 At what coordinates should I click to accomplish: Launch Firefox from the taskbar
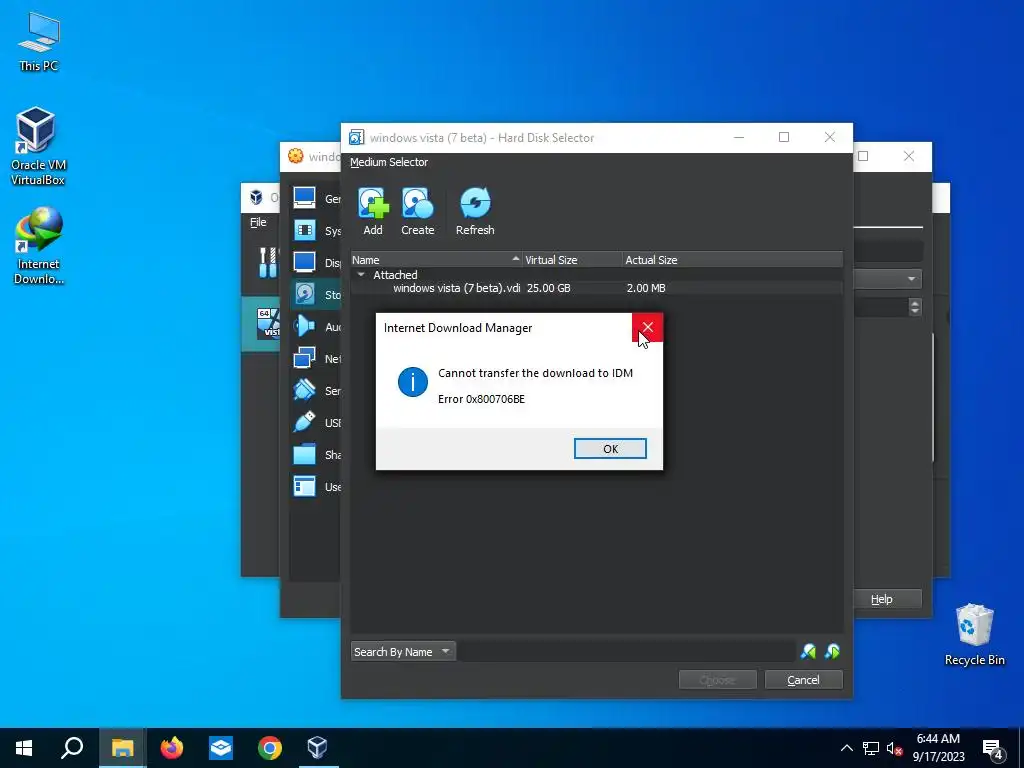(172, 748)
